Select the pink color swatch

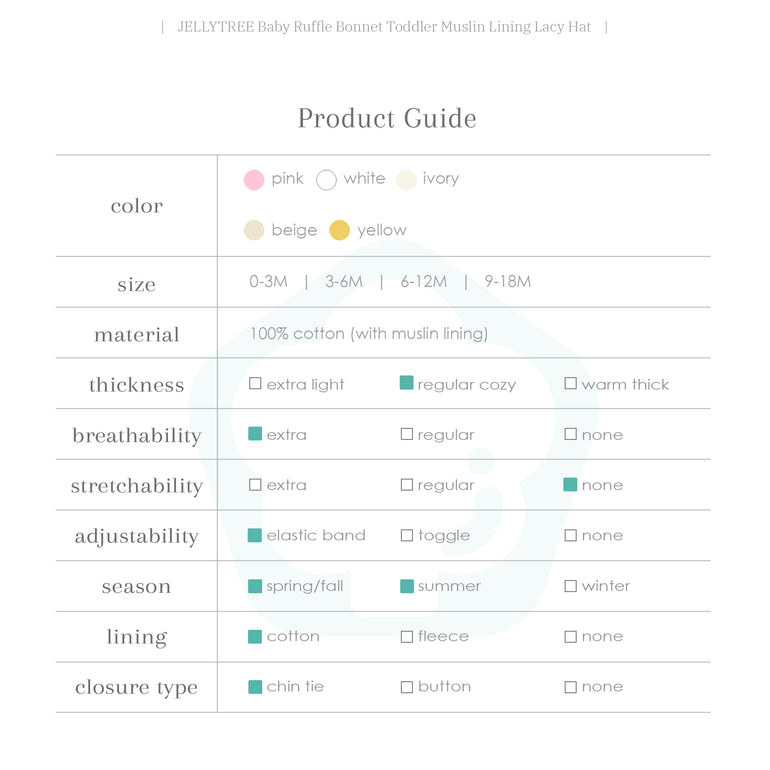coord(254,180)
